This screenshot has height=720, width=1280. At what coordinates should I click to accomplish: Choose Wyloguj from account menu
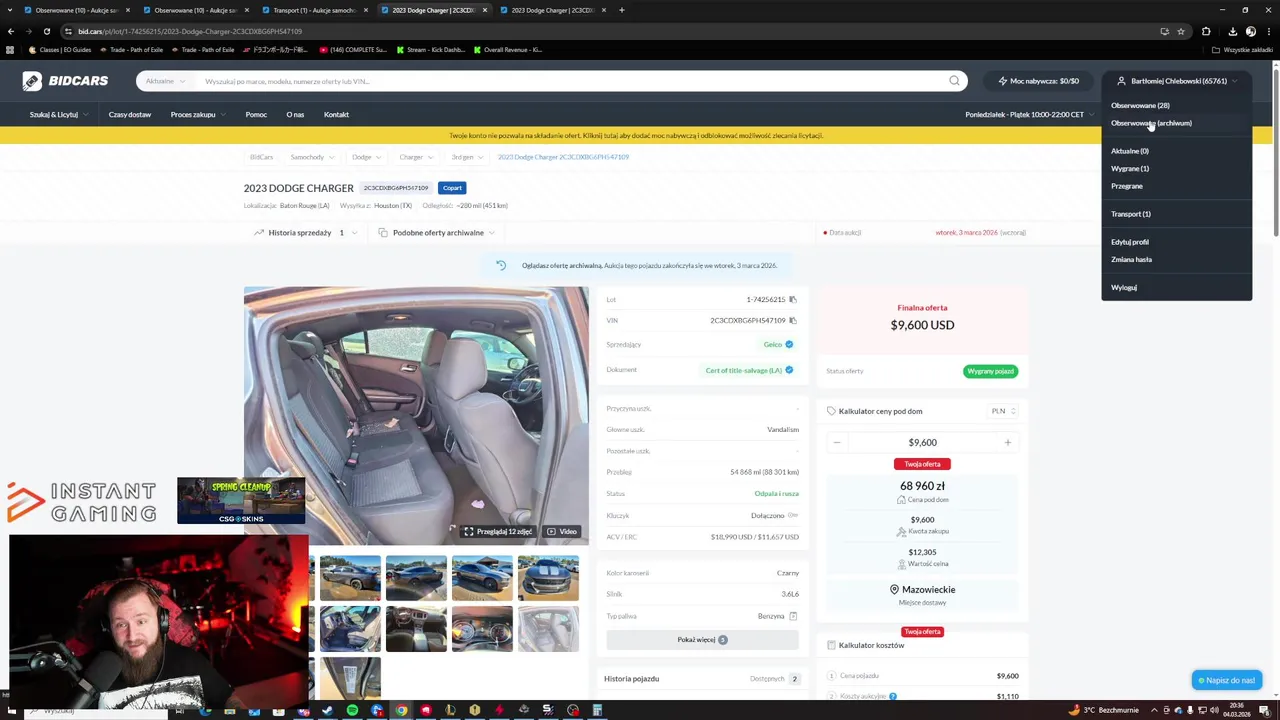pos(1124,287)
